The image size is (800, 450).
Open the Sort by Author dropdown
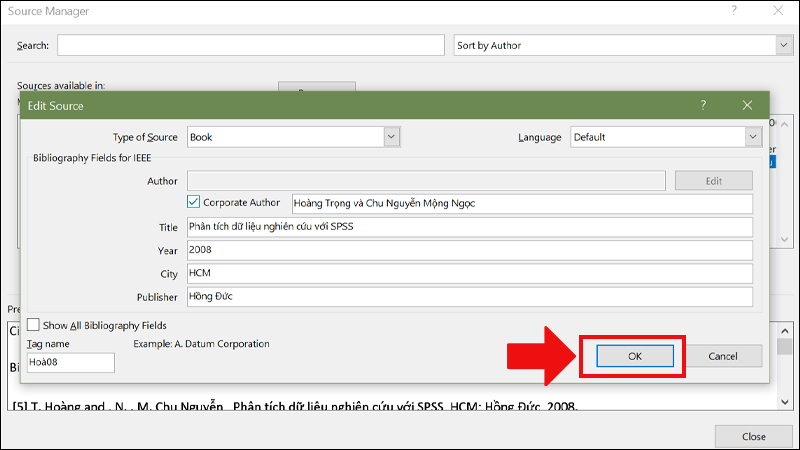pyautogui.click(x=783, y=45)
